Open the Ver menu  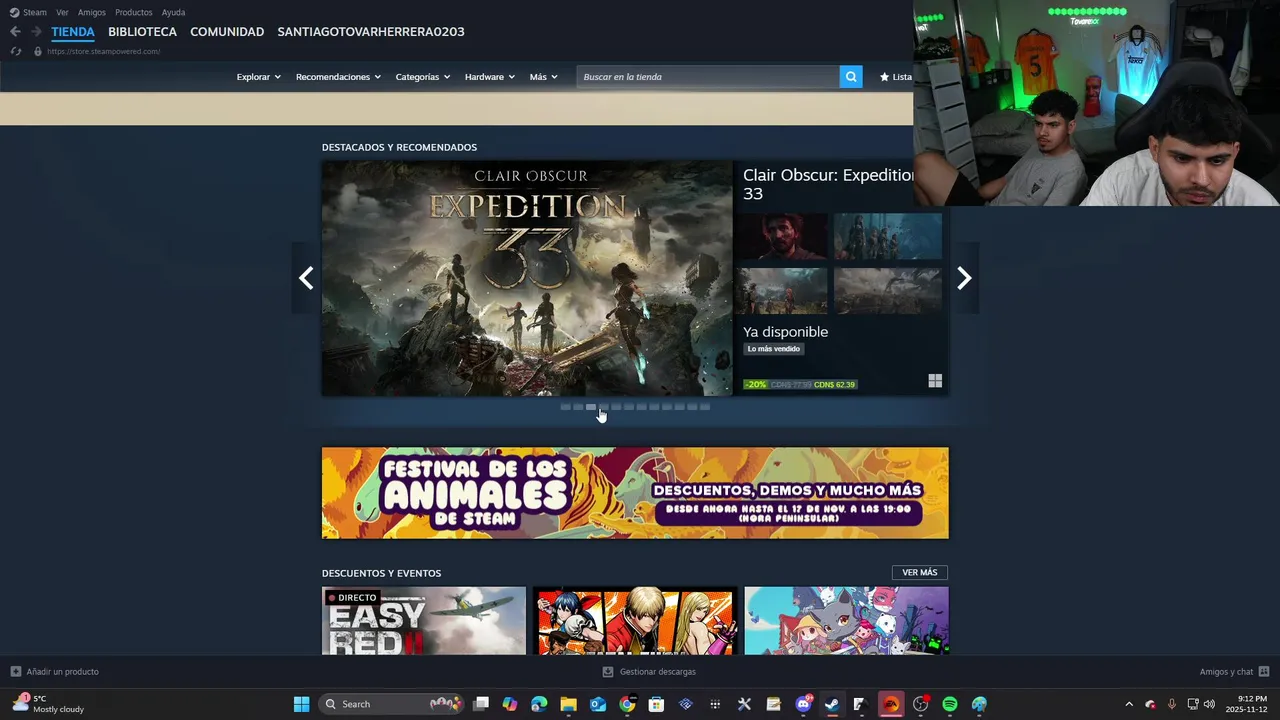[62, 12]
